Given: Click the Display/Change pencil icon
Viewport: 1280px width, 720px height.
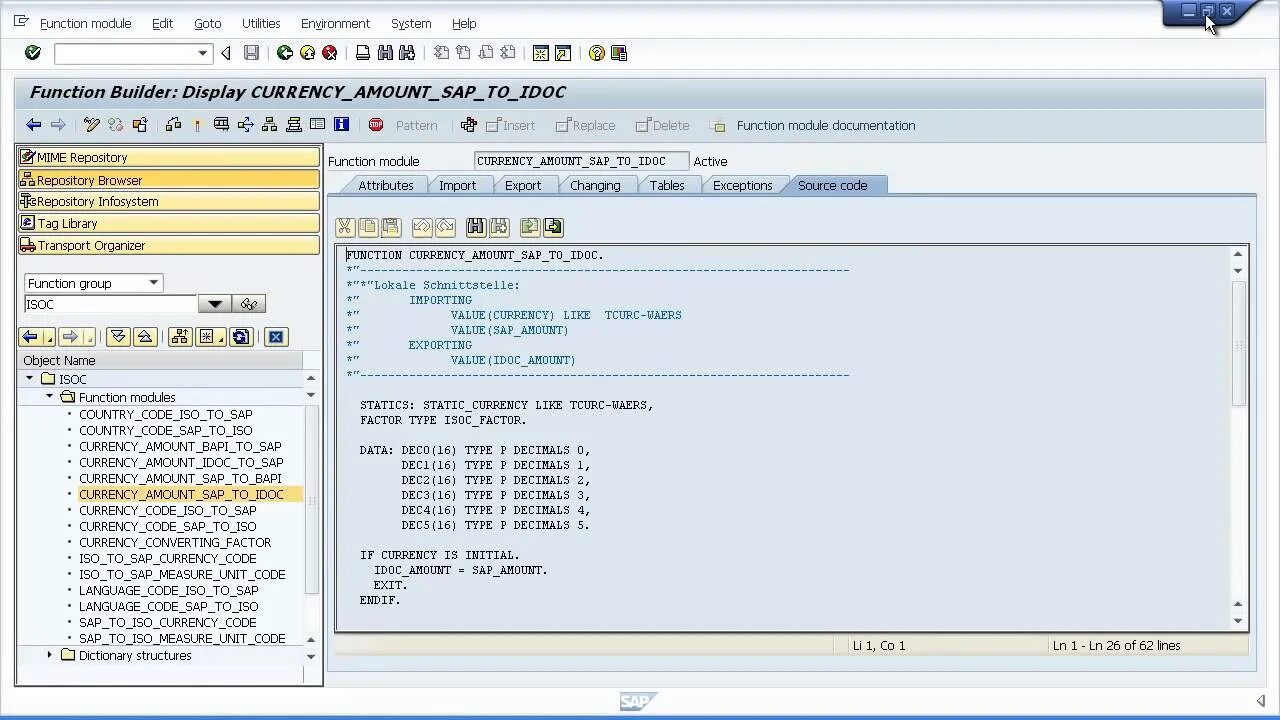Looking at the screenshot, I should click(92, 125).
